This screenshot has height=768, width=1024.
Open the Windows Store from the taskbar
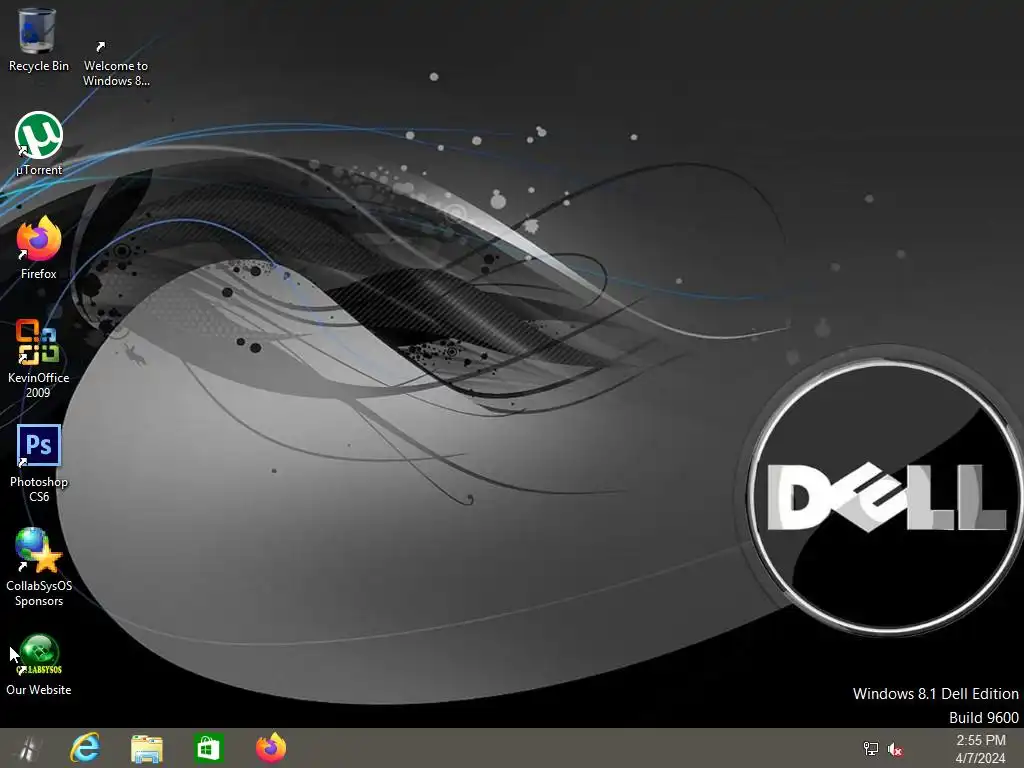click(x=209, y=748)
